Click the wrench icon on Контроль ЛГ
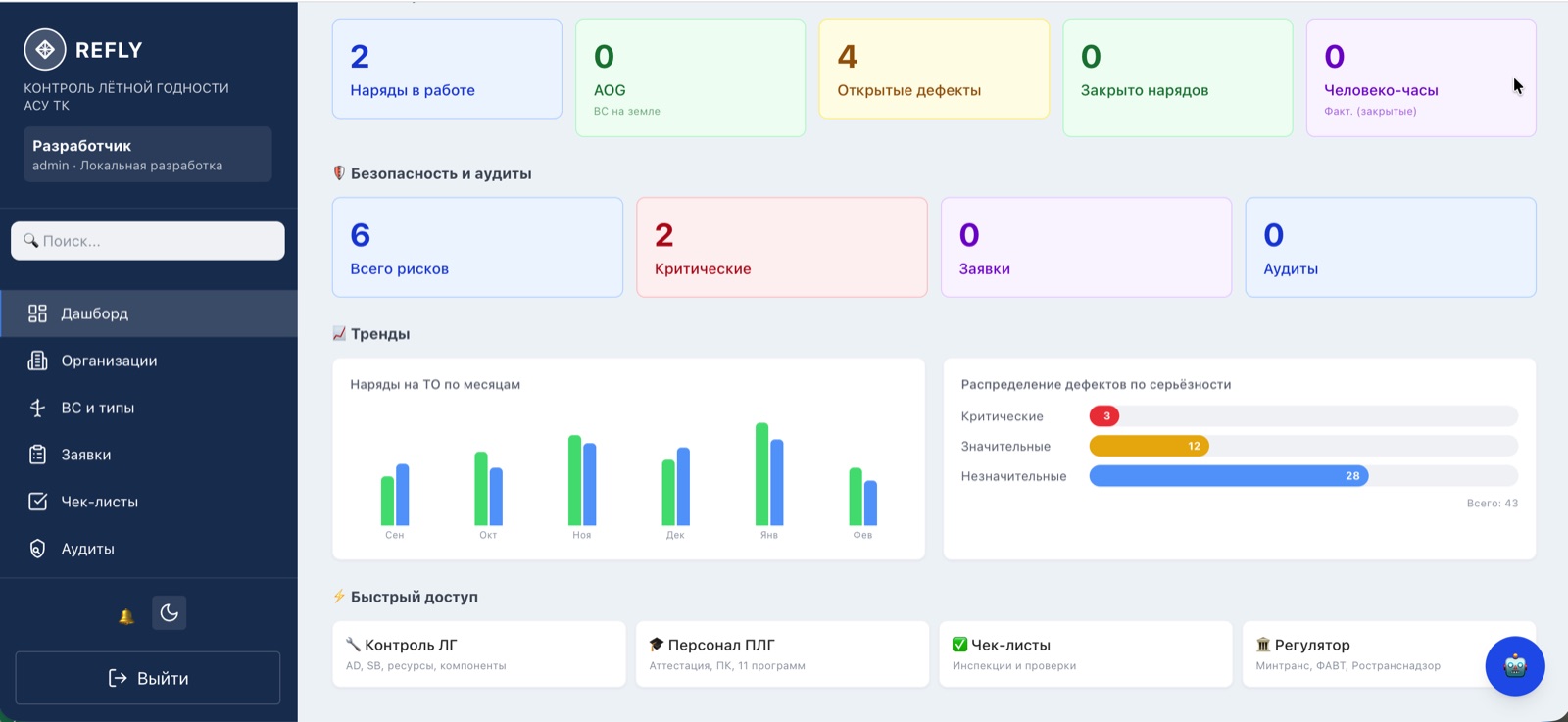Screen dimensions: 1568x722 click(353, 645)
